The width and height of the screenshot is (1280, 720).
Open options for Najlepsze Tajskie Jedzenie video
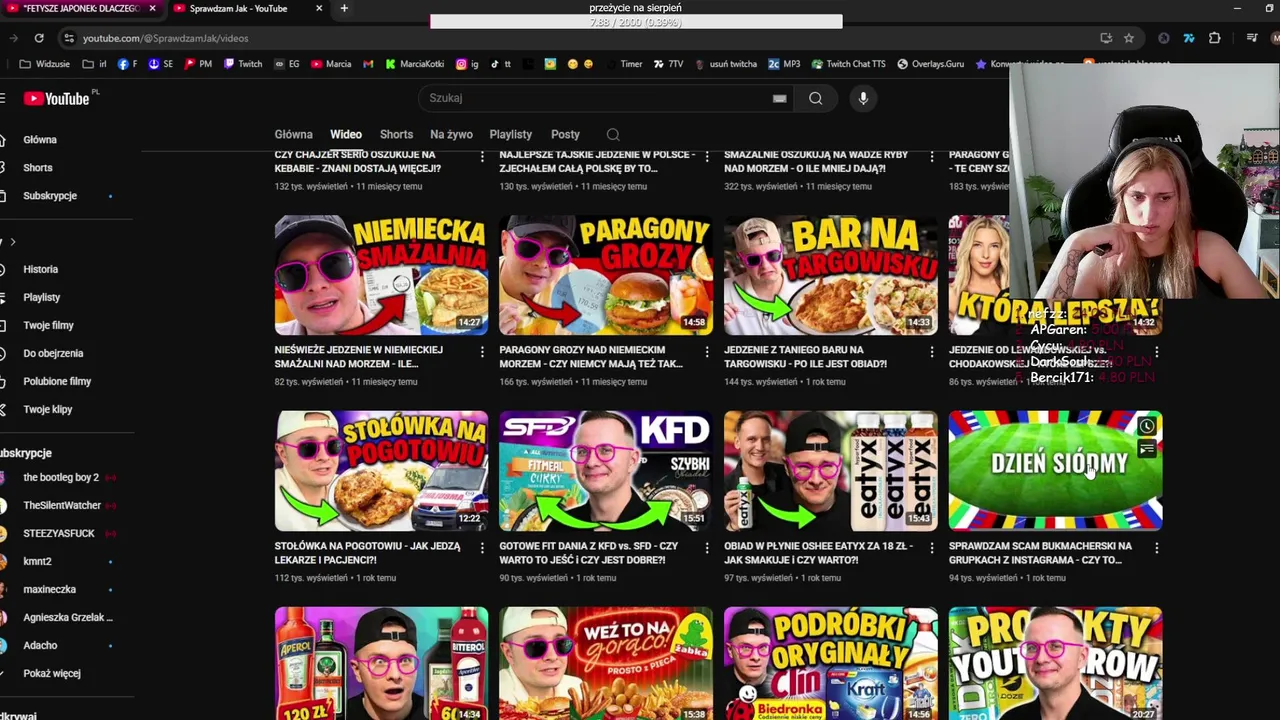click(x=707, y=157)
